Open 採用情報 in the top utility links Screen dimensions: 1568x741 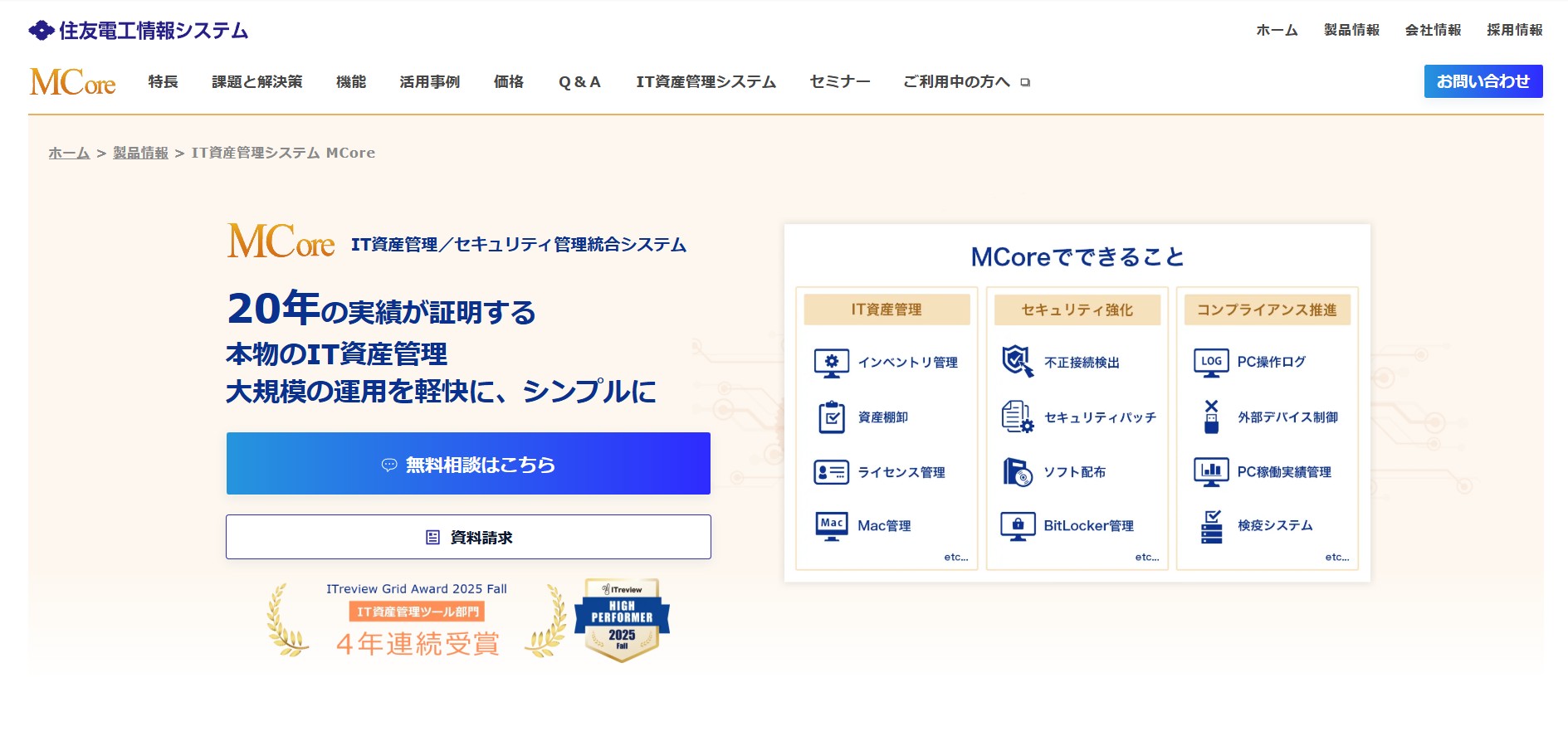(x=1515, y=30)
